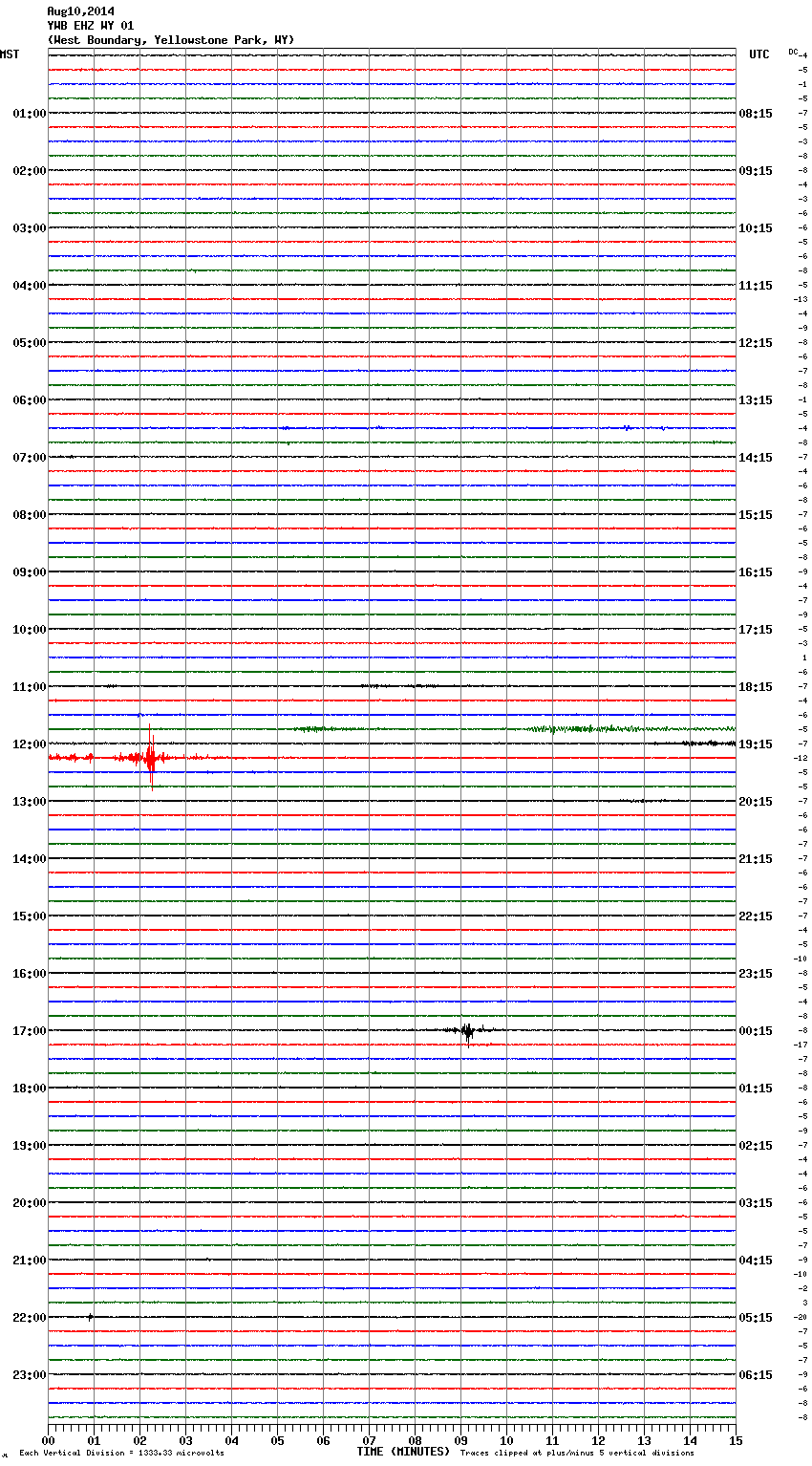Select the 09:00 MST time label
The height and width of the screenshot is (1466, 812).
29,572
